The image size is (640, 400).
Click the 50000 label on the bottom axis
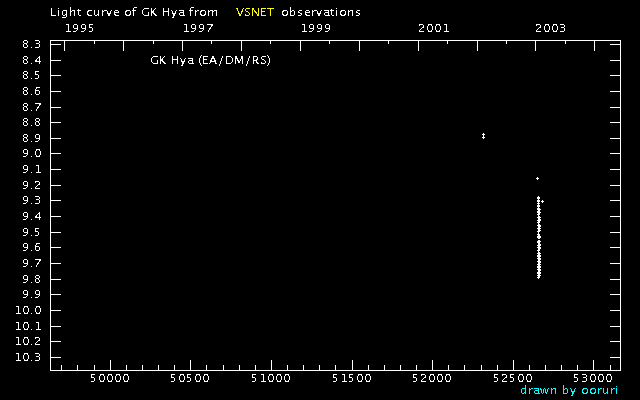click(110, 378)
